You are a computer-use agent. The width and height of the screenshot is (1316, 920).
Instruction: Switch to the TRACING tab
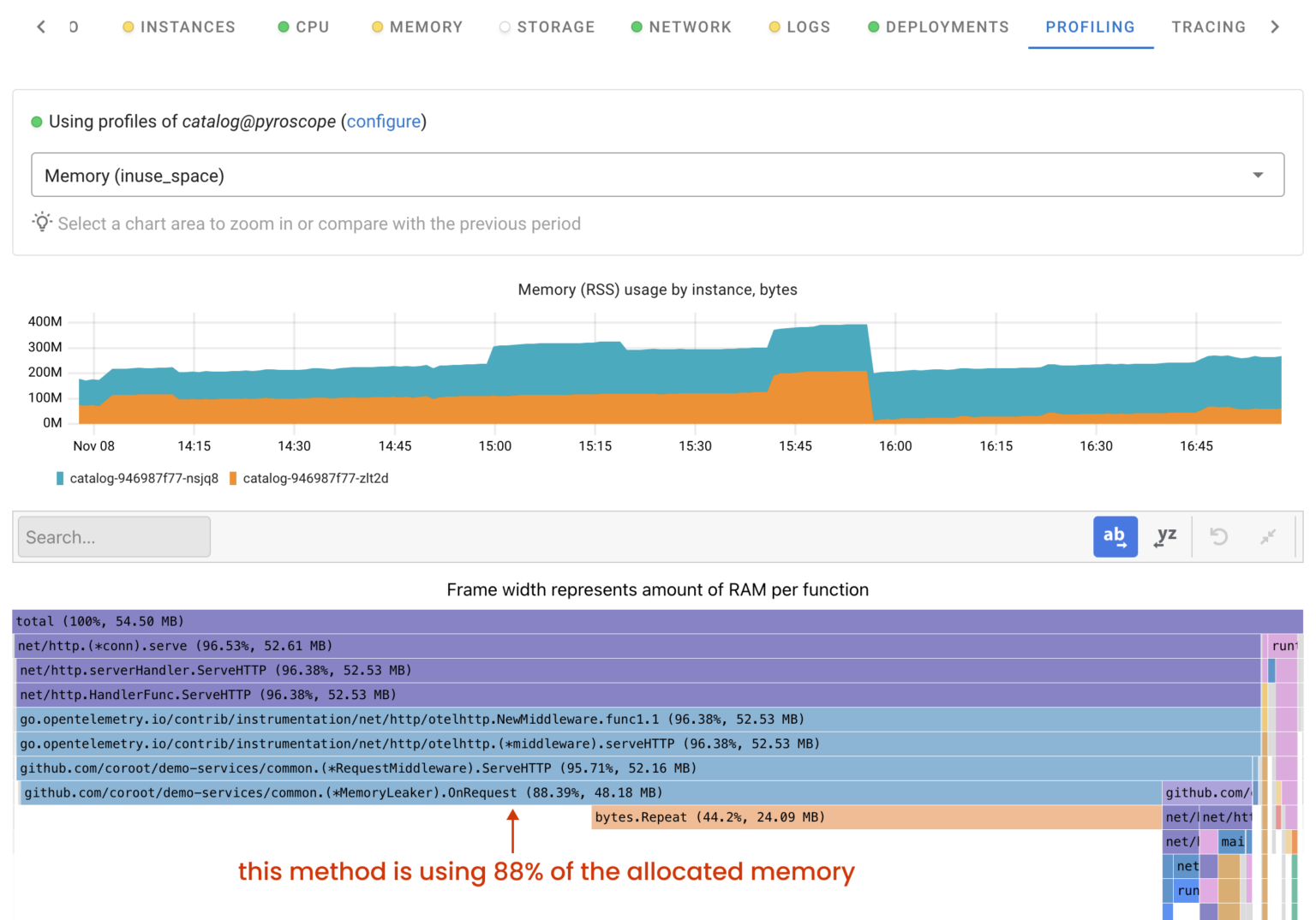[x=1209, y=27]
